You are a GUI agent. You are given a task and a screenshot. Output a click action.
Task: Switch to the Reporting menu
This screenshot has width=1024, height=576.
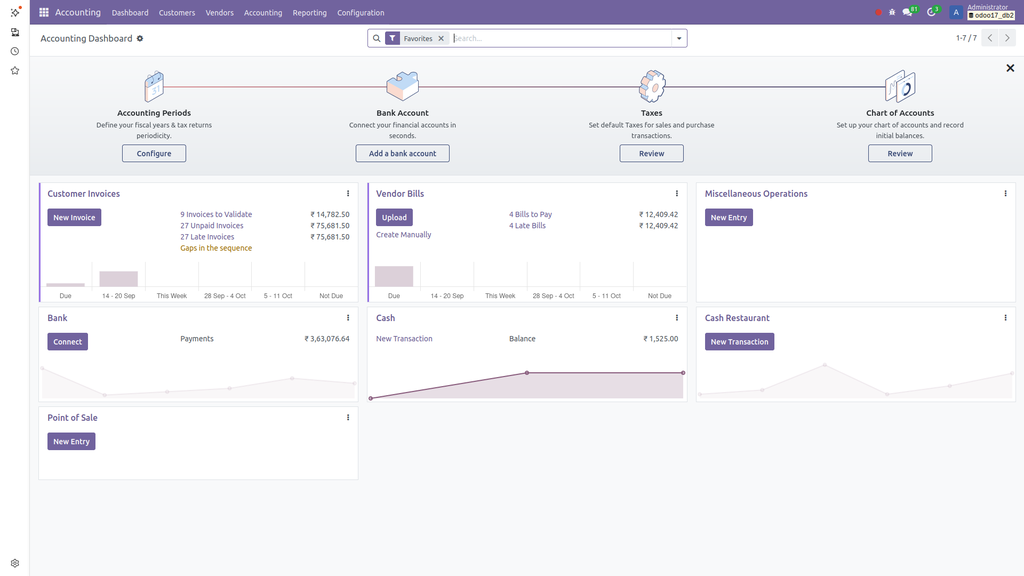point(307,12)
